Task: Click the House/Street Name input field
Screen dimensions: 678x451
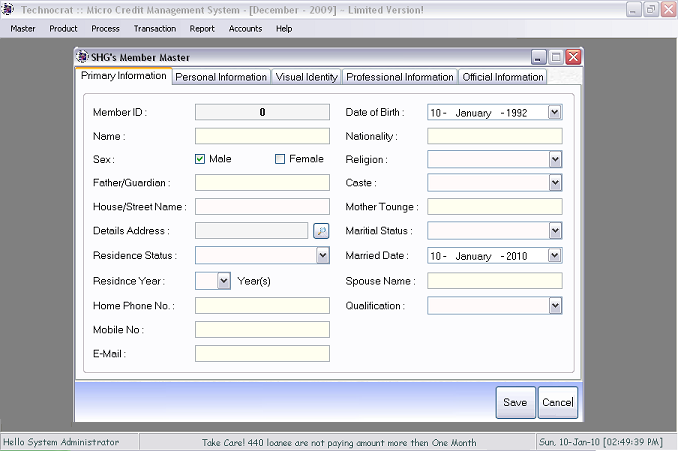Action: point(262,207)
